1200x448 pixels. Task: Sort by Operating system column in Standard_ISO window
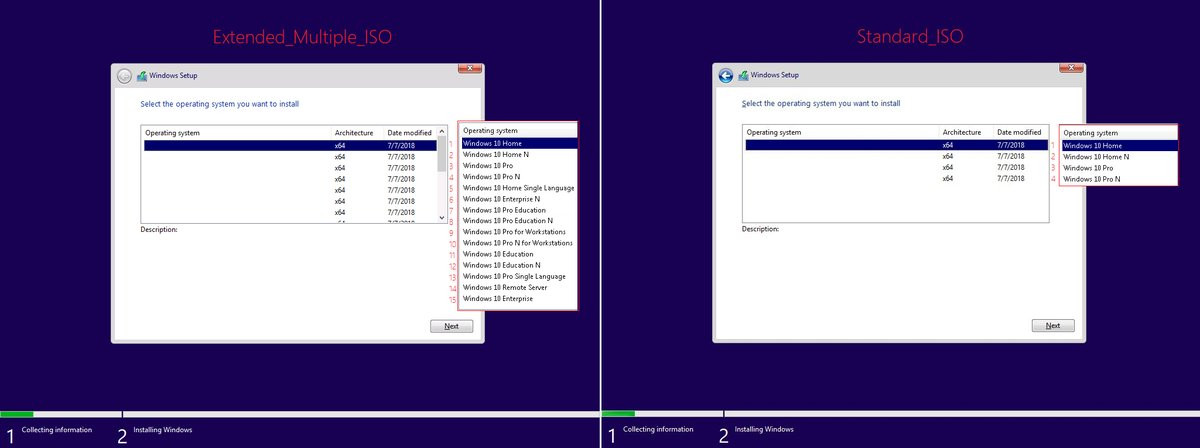tap(840, 132)
